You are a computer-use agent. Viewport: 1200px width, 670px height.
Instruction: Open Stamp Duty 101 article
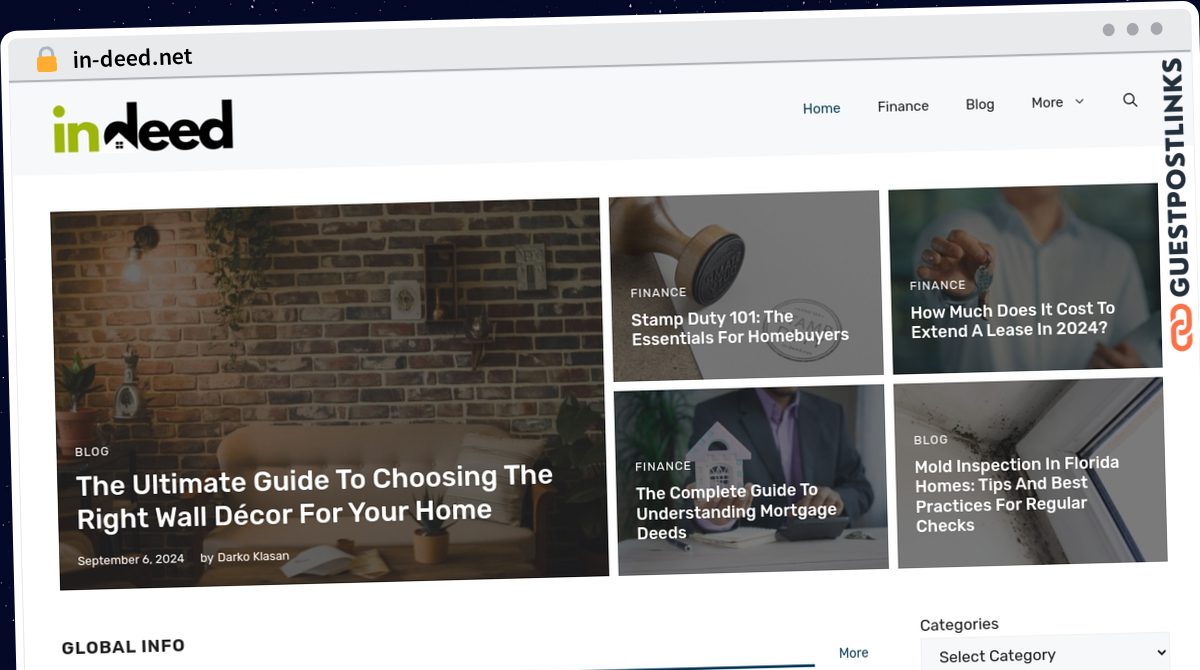(740, 327)
